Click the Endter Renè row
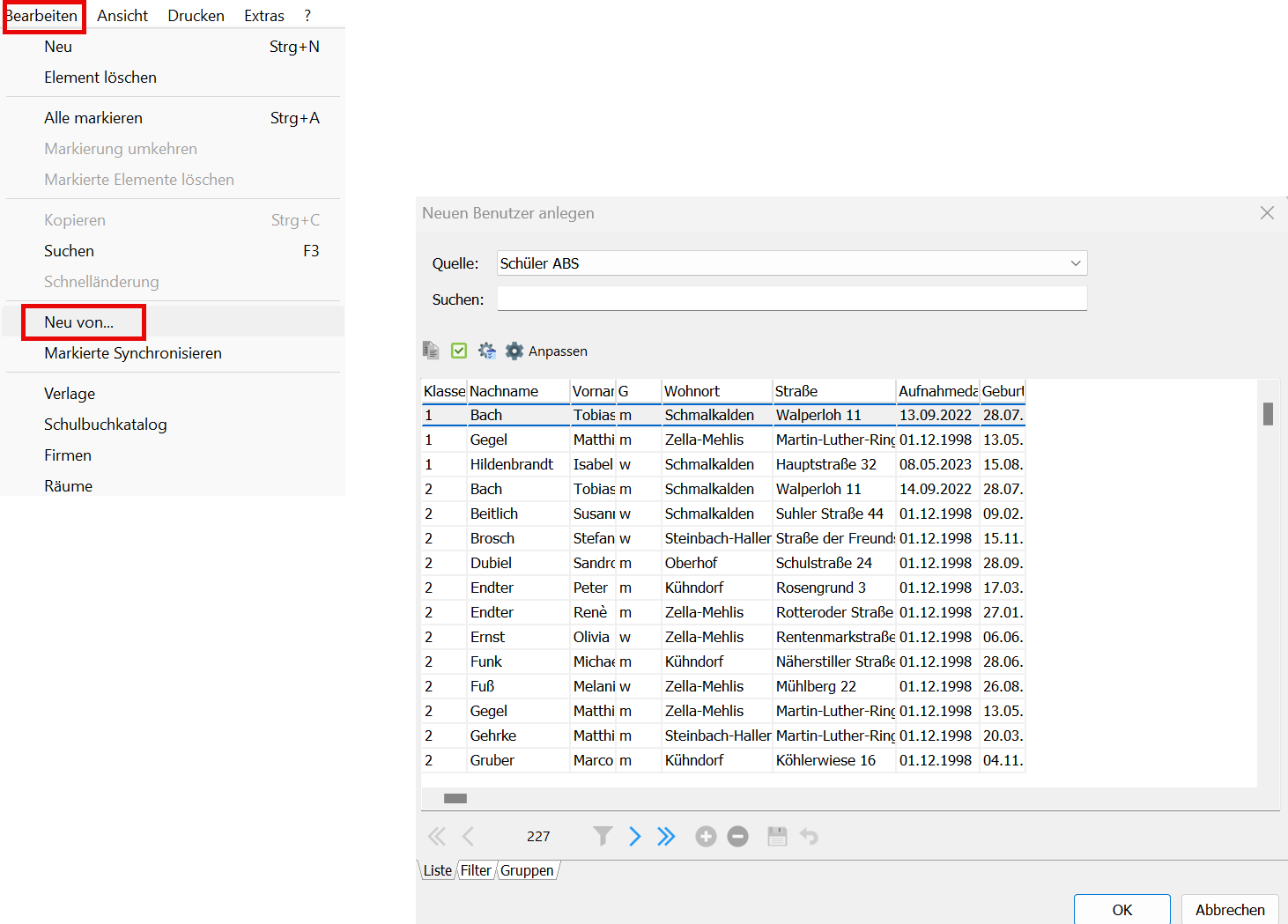Screen dimensions: 1288x924 [x=723, y=612]
